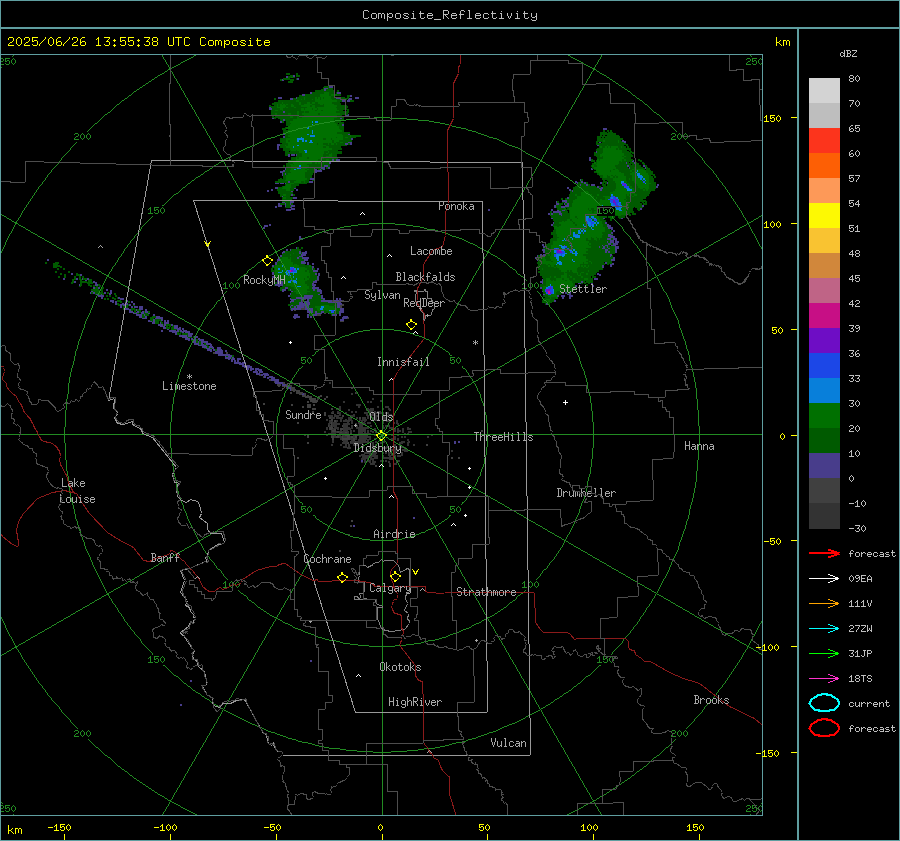Select the orange 111V arrow legend icon
The width and height of the screenshot is (900, 841).
click(824, 603)
